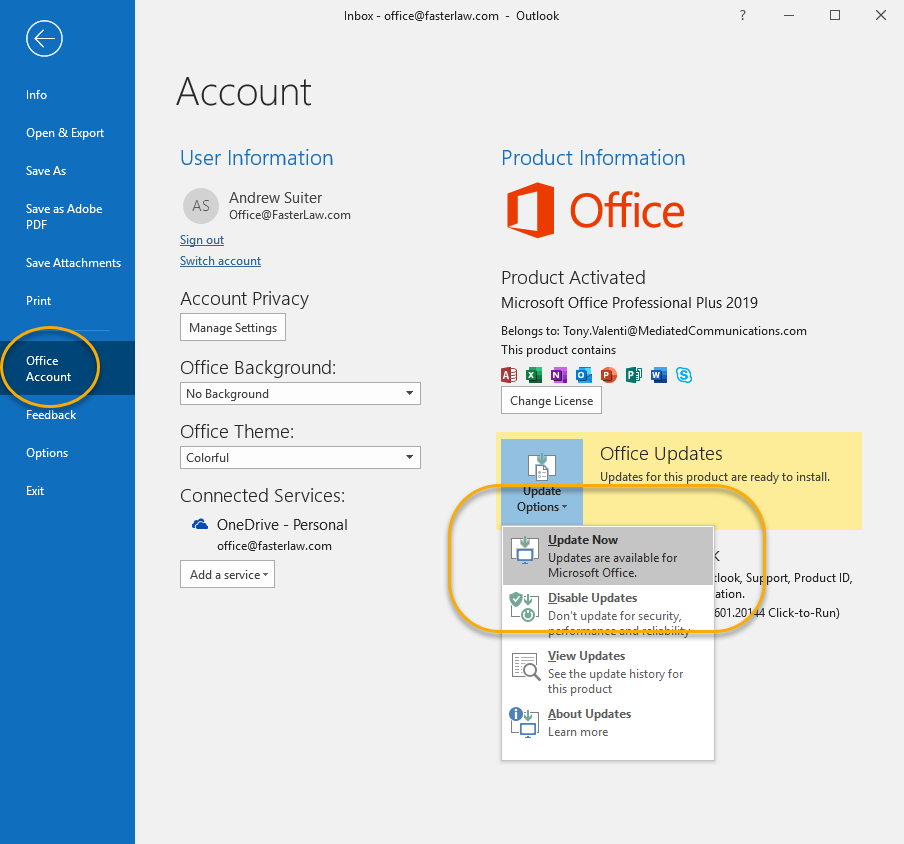The image size is (904, 844).
Task: Click the OneDrive - Personal service entry
Action: [282, 525]
